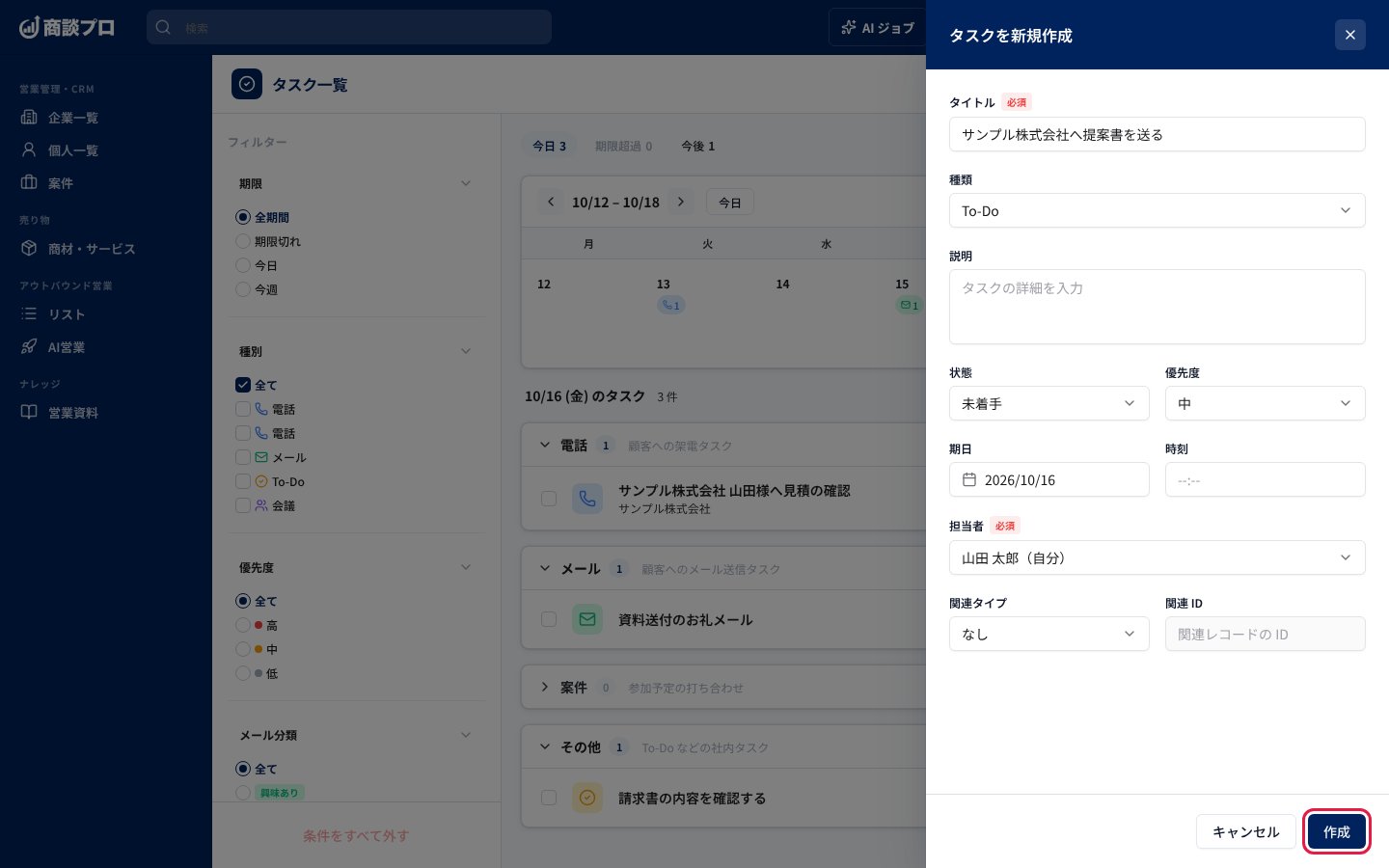Viewport: 1389px width, 868px height.
Task: Click the タスク一覧 checkmark header icon
Action: 247,84
